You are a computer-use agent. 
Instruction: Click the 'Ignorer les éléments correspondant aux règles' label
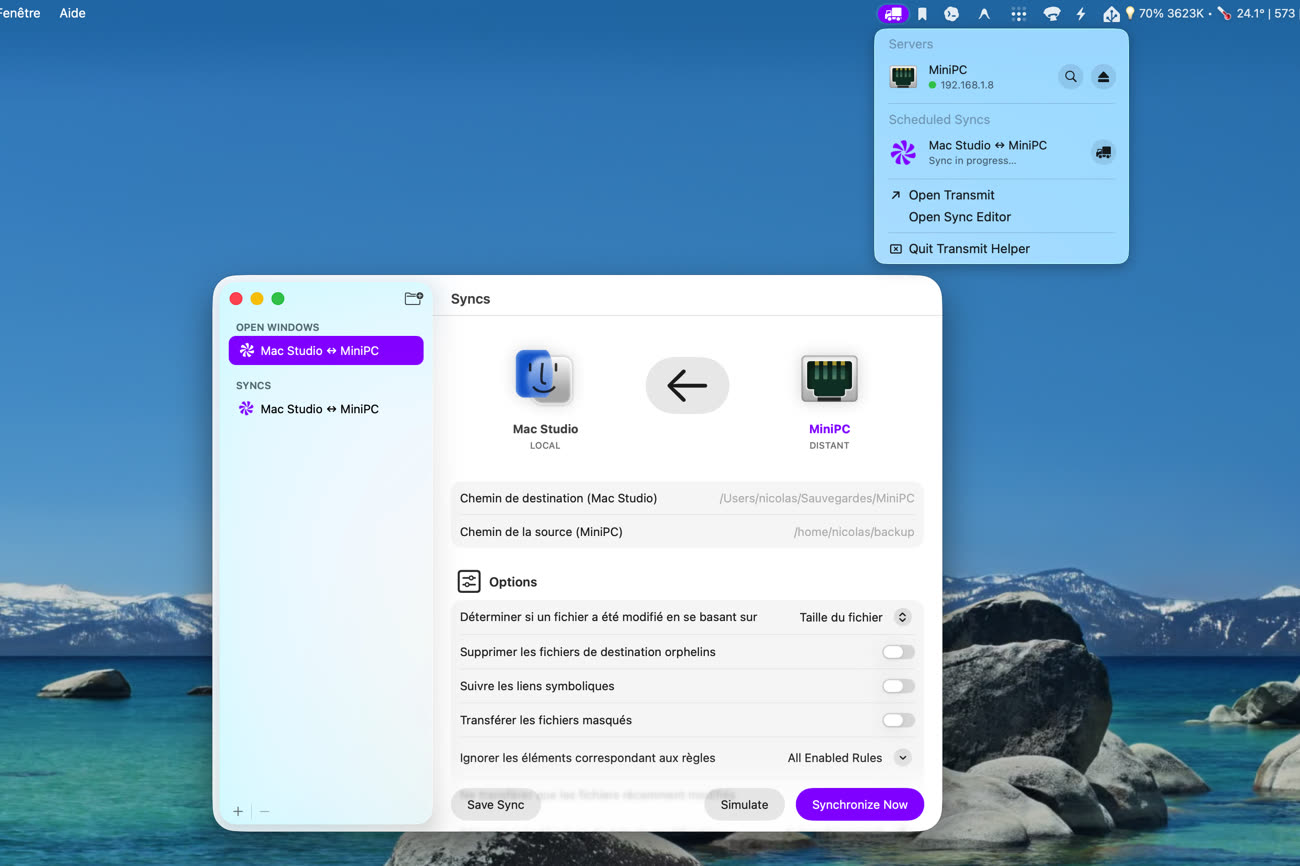pyautogui.click(x=587, y=758)
